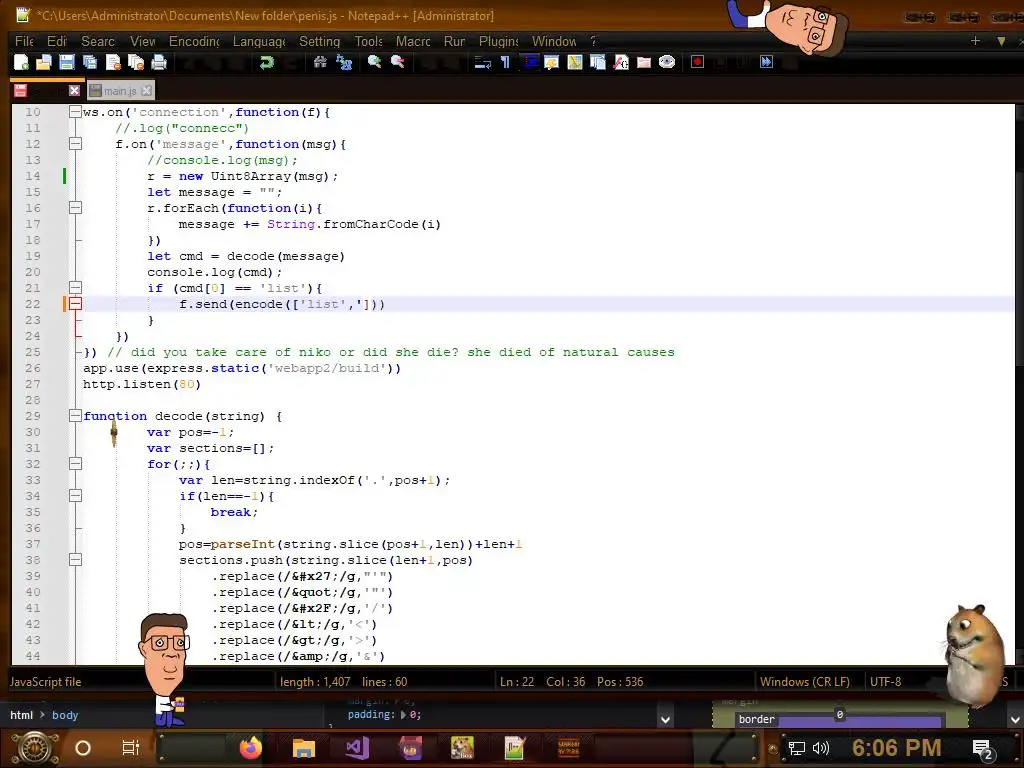1024x768 pixels.
Task: Open the Encoding menu
Action: [194, 41]
